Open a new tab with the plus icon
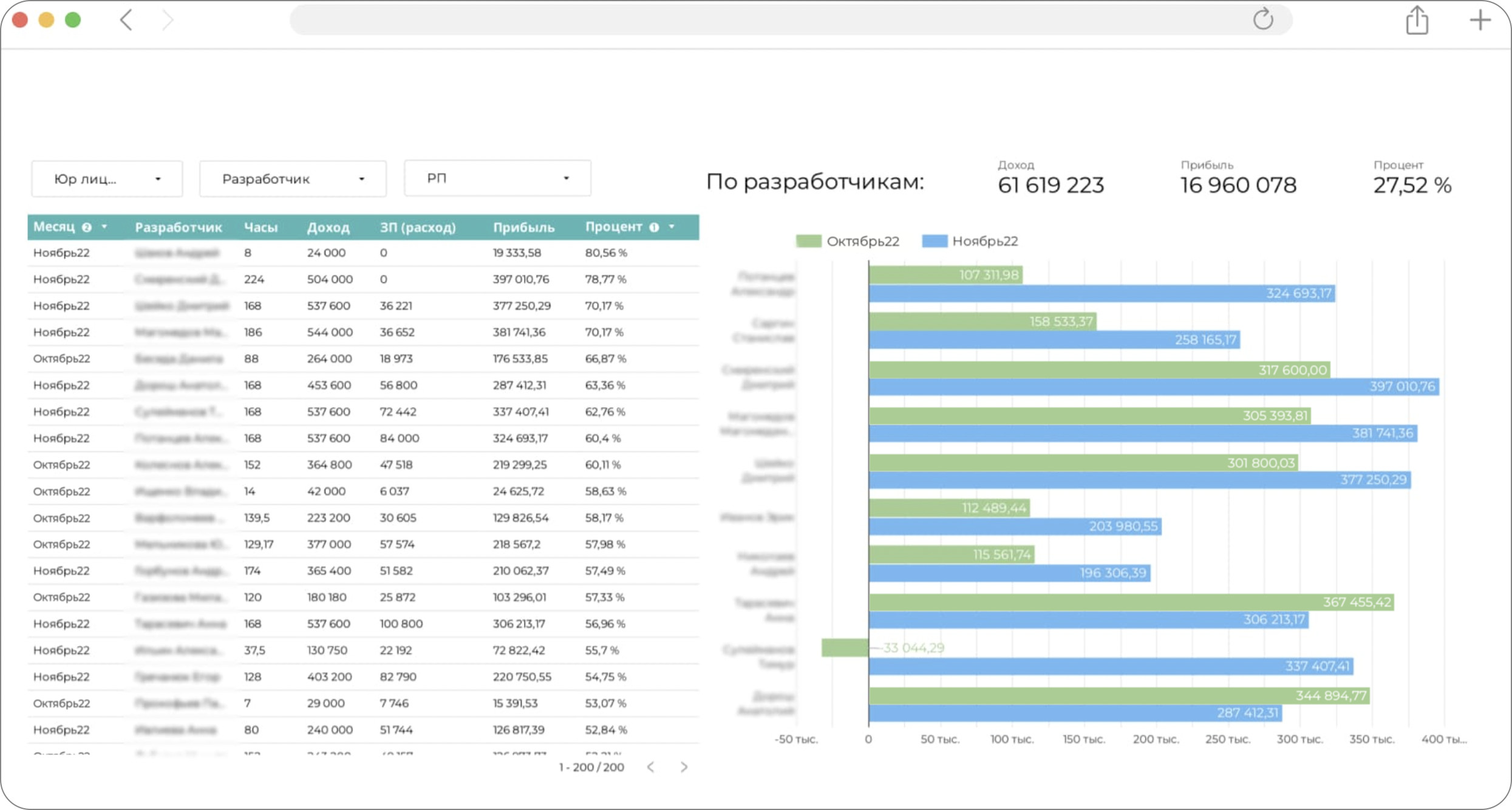Screen dimensions: 1512x810 coord(1480,20)
